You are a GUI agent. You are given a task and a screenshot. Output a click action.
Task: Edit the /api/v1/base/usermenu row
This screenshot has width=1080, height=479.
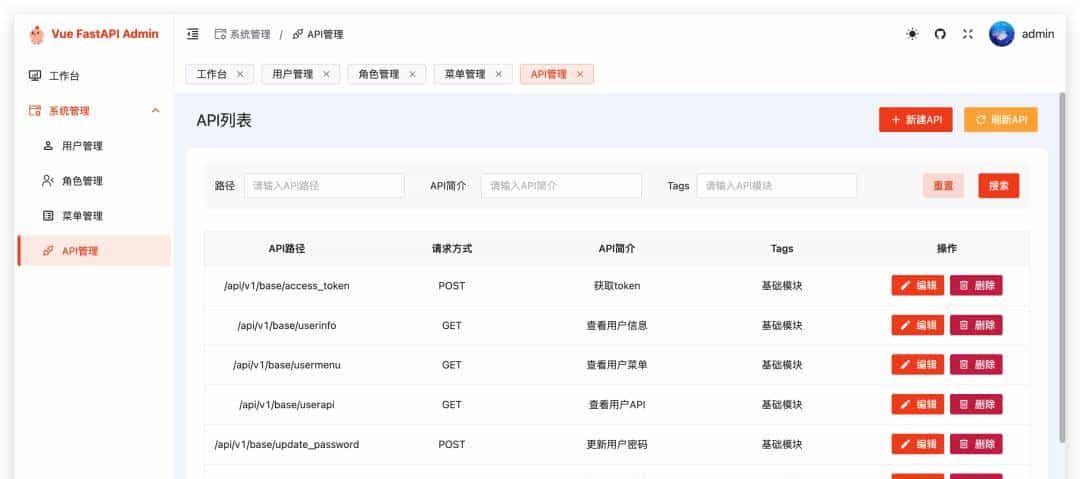[x=917, y=365]
